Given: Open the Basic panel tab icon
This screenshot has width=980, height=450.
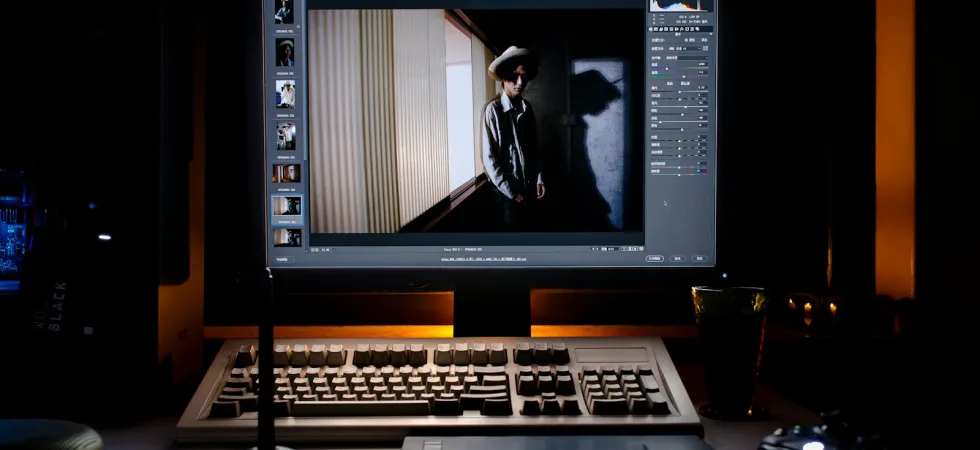Looking at the screenshot, I should tap(651, 29).
